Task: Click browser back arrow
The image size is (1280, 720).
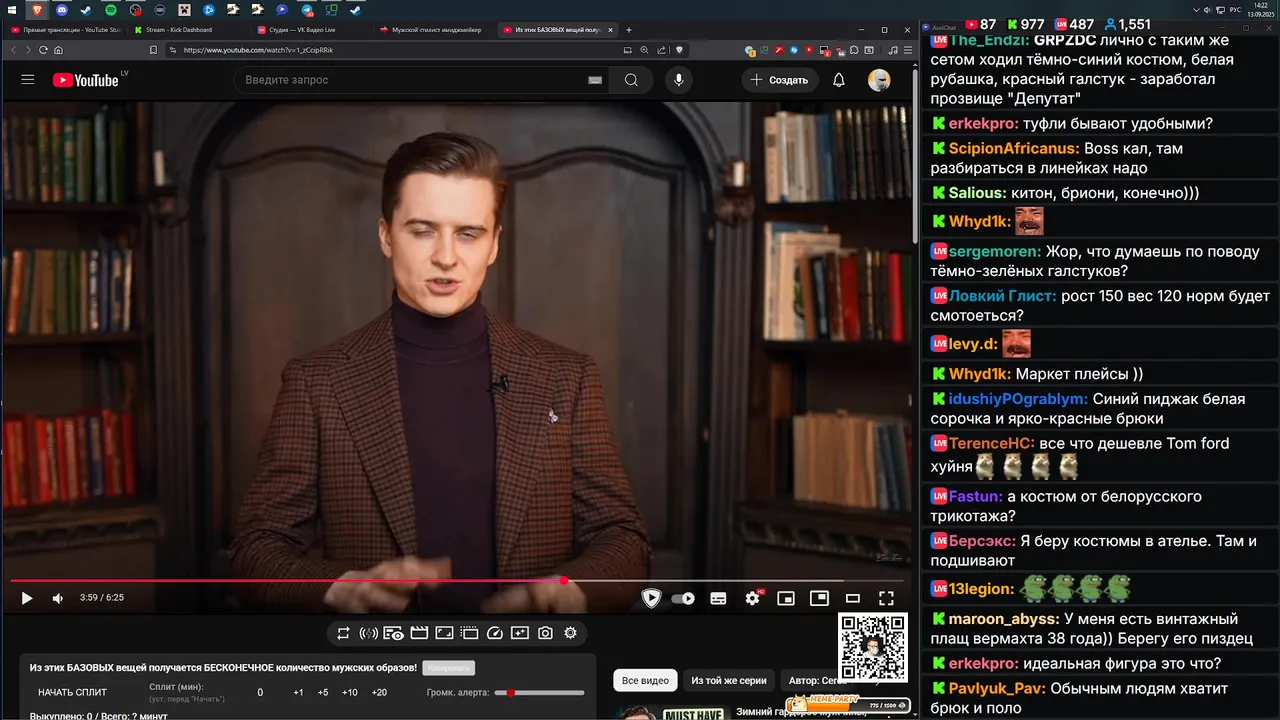Action: pos(14,49)
